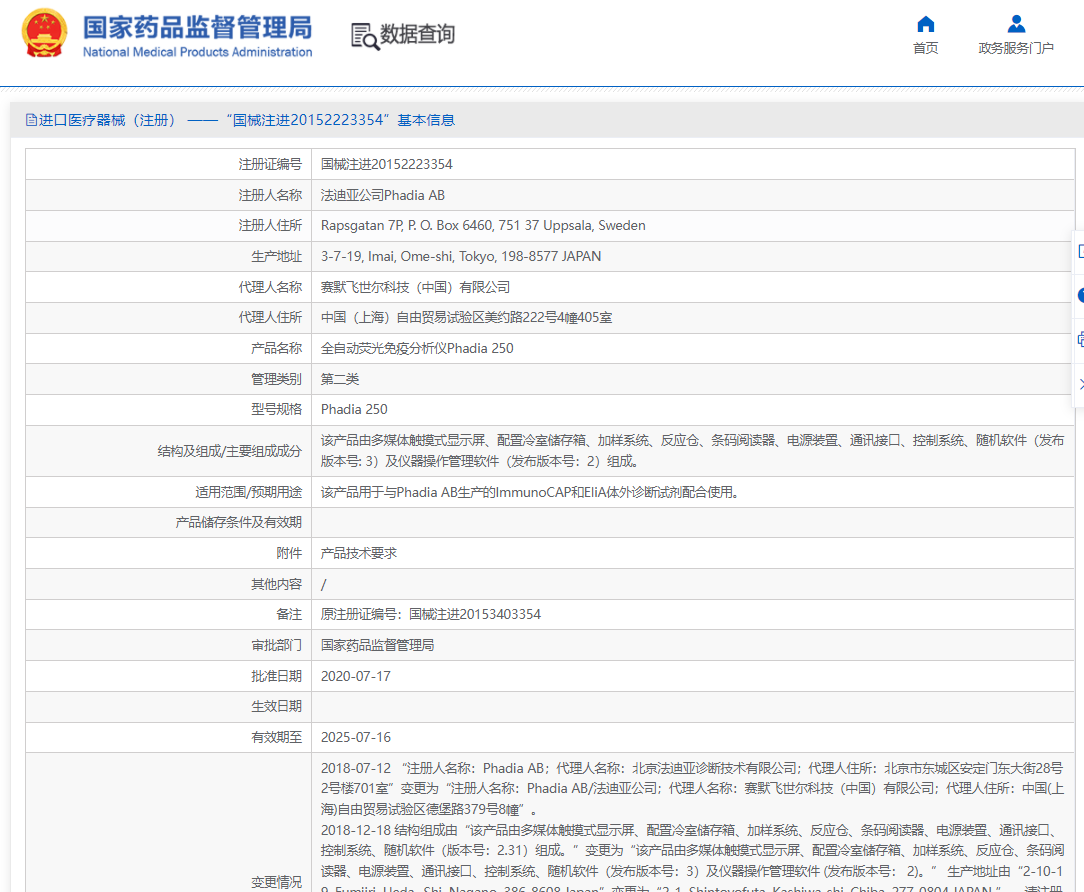Image resolution: width=1084 pixels, height=892 pixels.
Task: Select the 注册证编号 row label
Action: pos(270,165)
